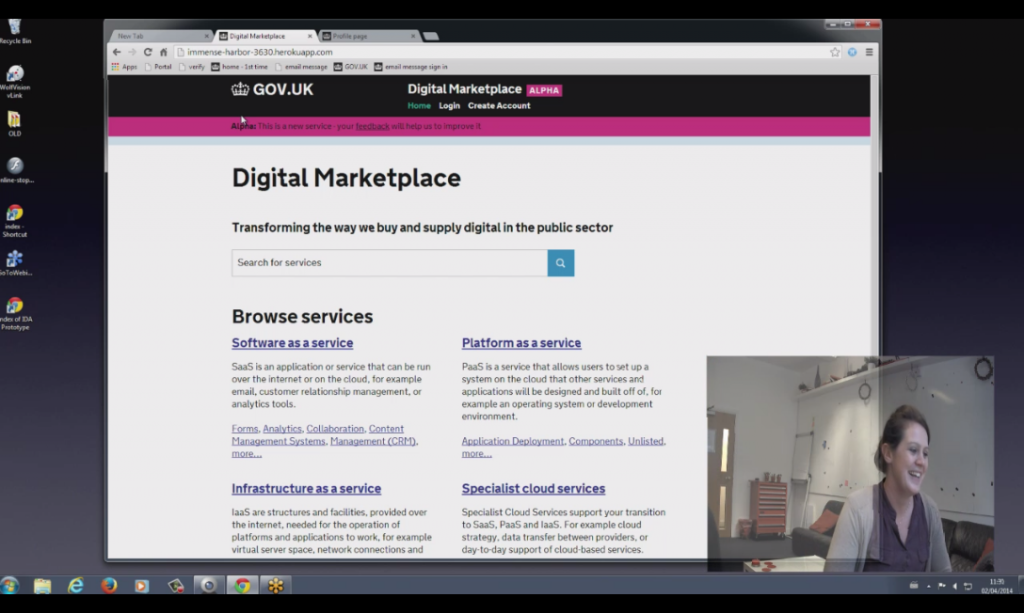Open the 'home - 1st time' bookmark

coord(240,67)
